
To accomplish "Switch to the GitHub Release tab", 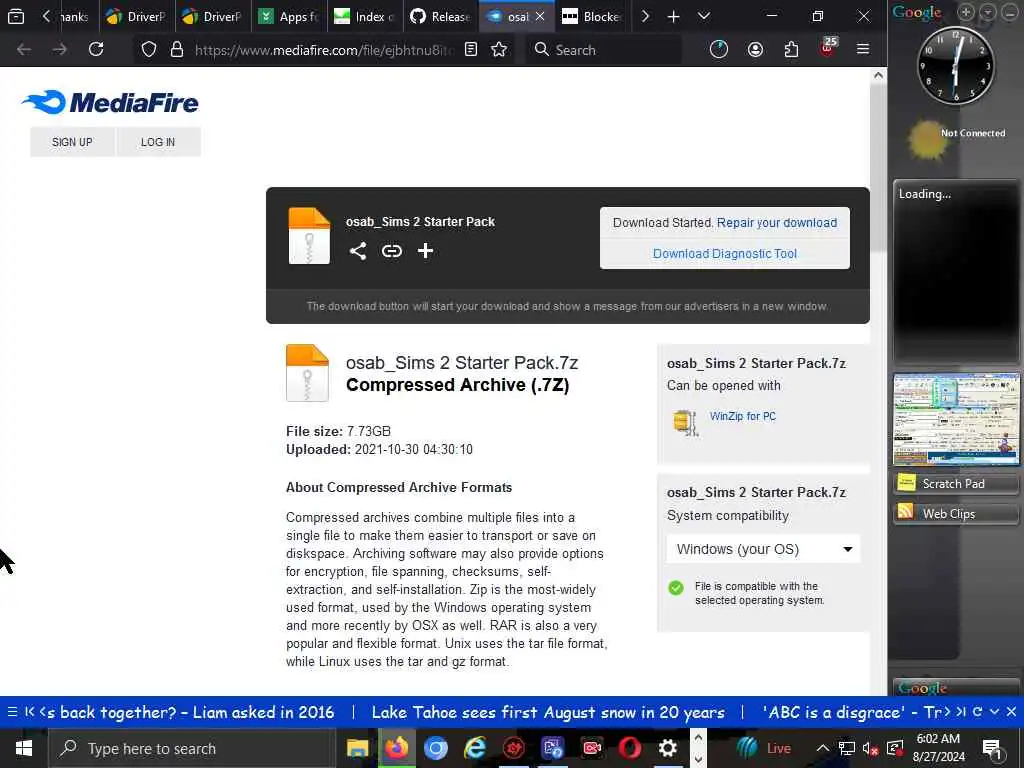I will pyautogui.click(x=440, y=16).
